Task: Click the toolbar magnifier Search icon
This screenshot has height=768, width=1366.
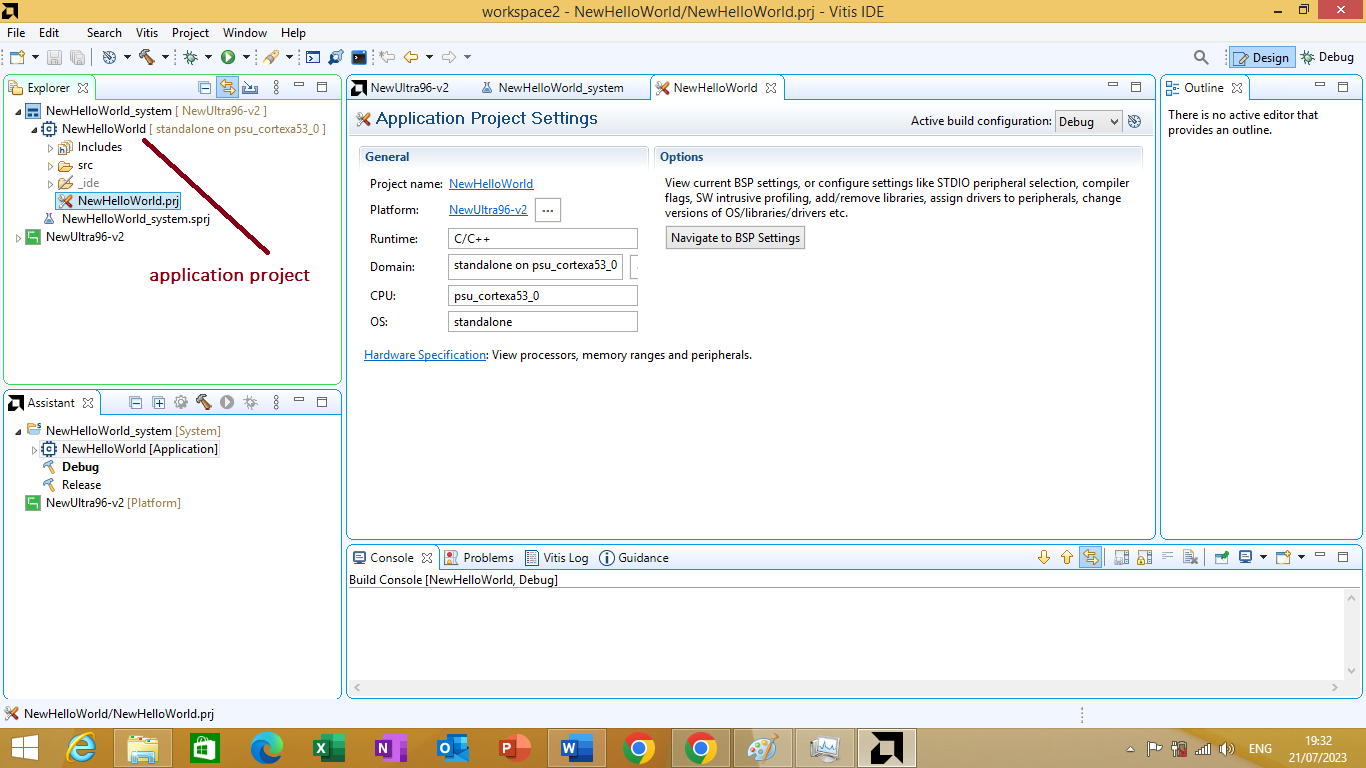Action: (x=1202, y=57)
